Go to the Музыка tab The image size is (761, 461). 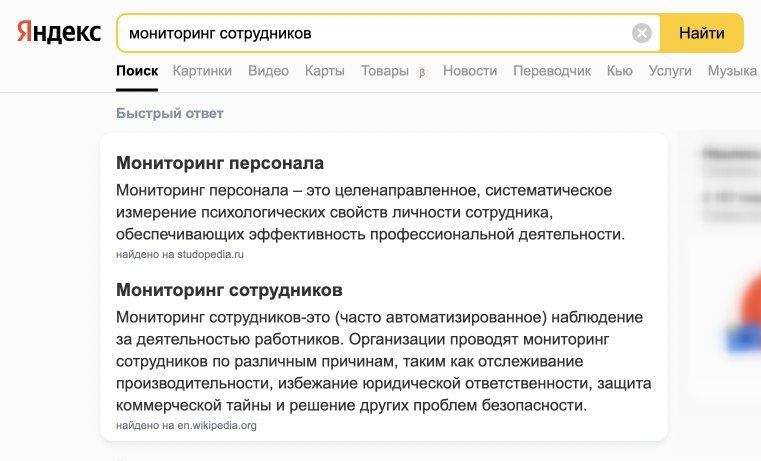732,71
